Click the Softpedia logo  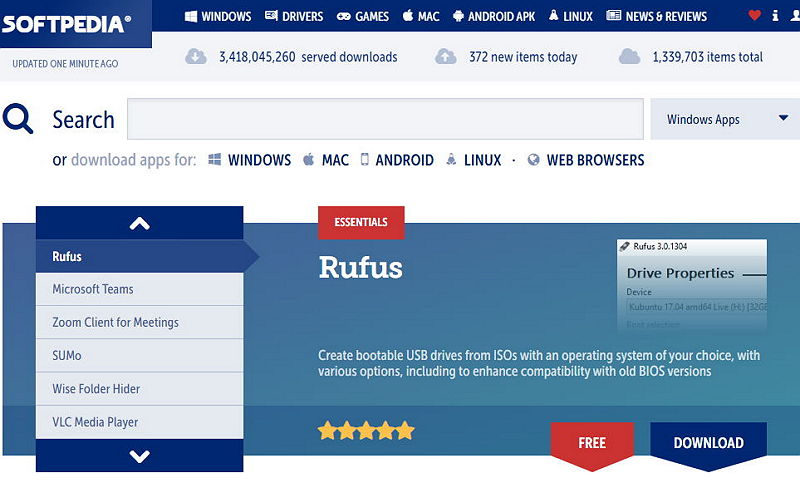tap(66, 24)
